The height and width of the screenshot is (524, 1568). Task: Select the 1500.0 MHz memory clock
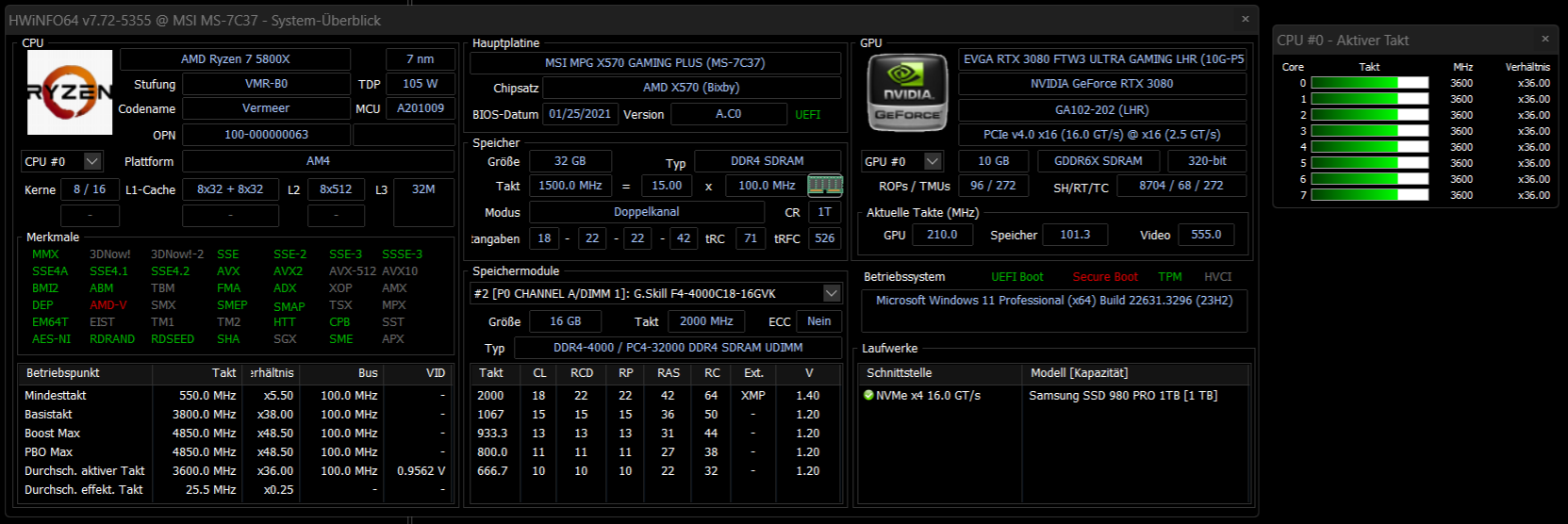[570, 186]
